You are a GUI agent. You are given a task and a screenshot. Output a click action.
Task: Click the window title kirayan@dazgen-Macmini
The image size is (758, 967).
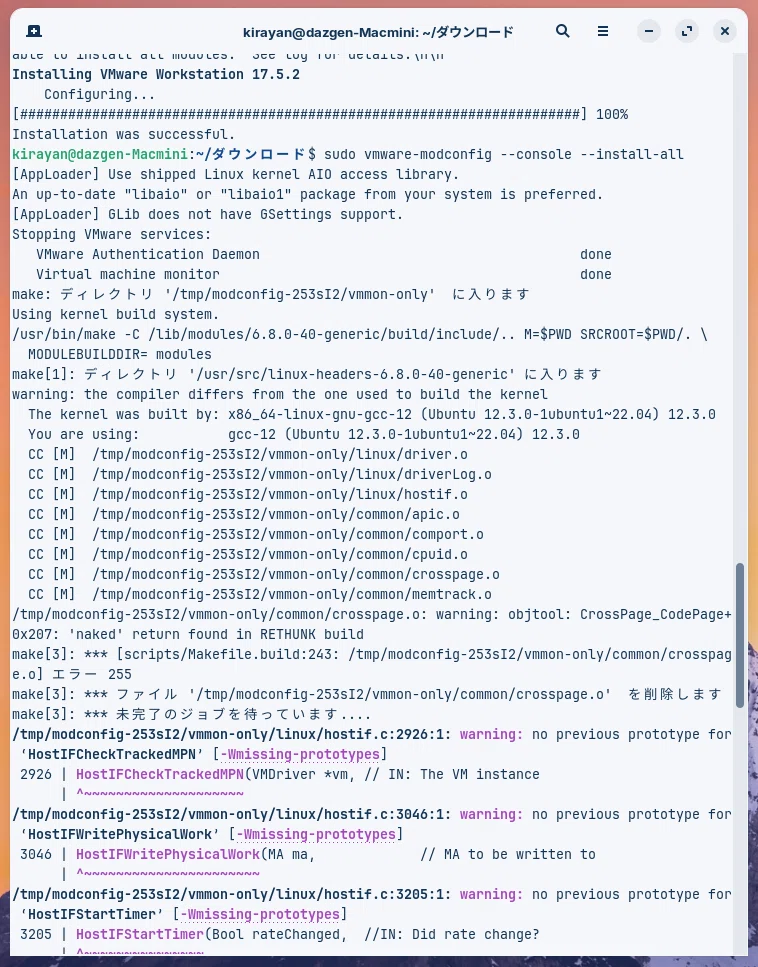pyautogui.click(x=377, y=32)
